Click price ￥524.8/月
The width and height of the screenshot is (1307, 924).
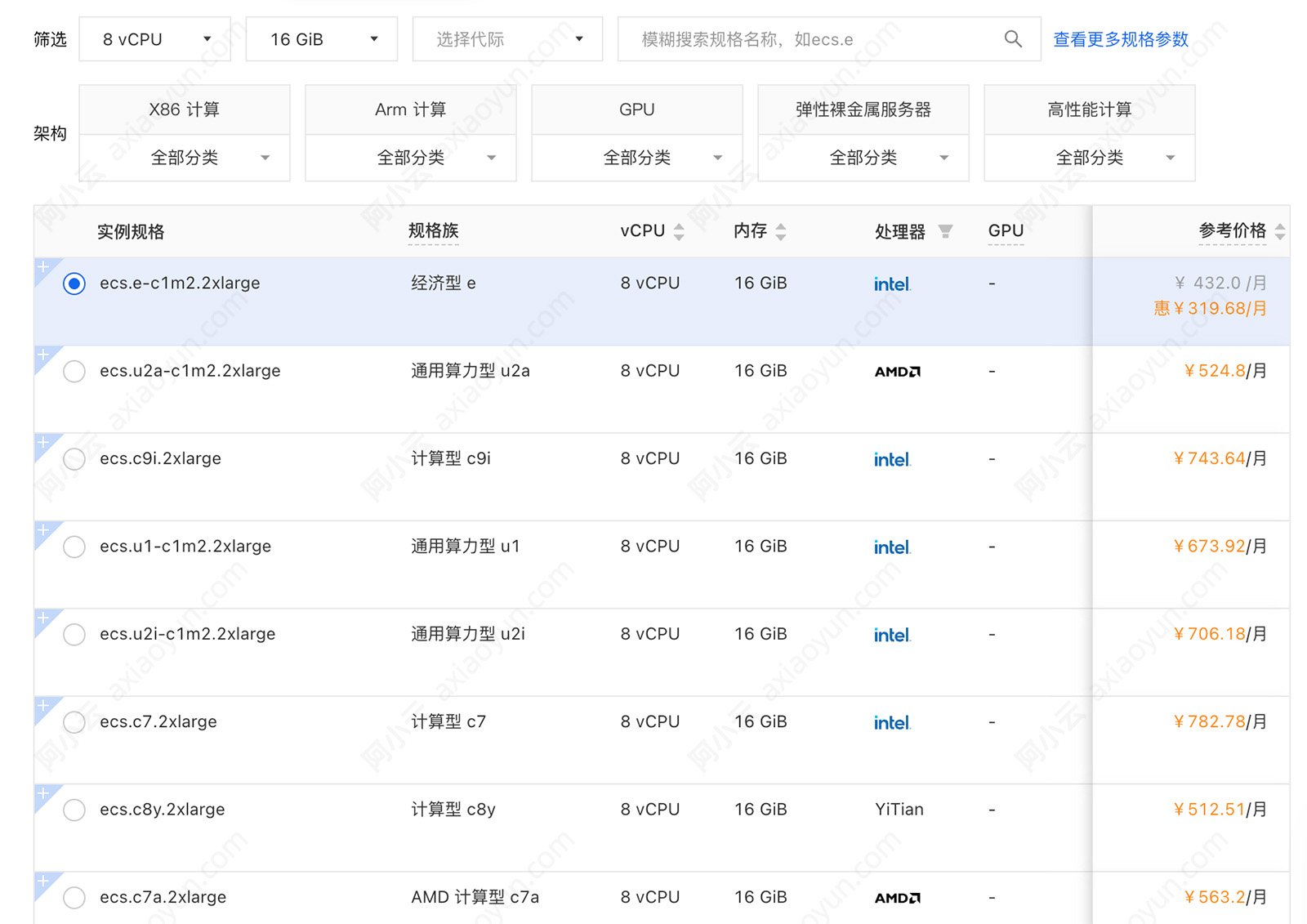[x=1225, y=371]
